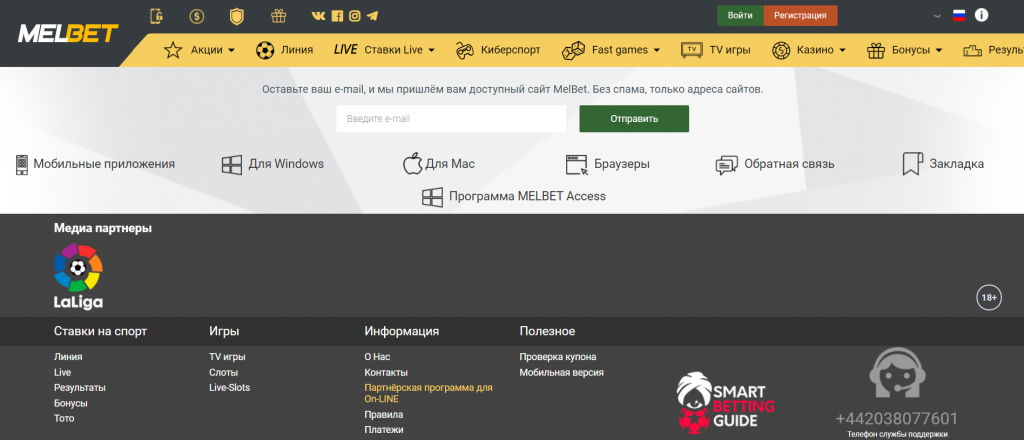
Task: Expand the Fast games dropdown arrow
Action: coord(656,50)
